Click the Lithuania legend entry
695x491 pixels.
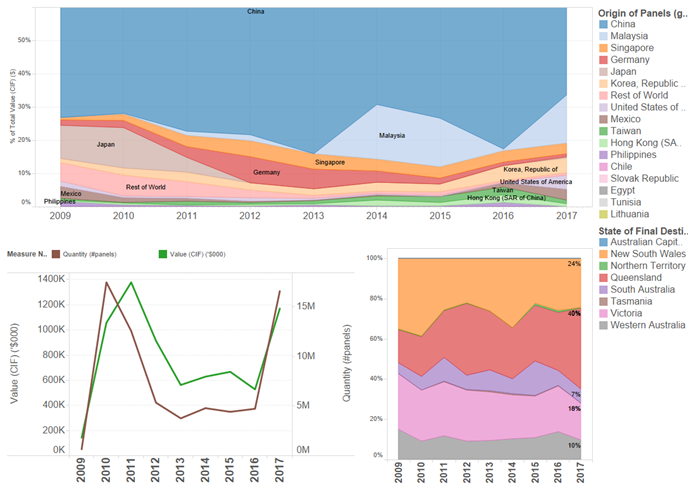pos(631,216)
